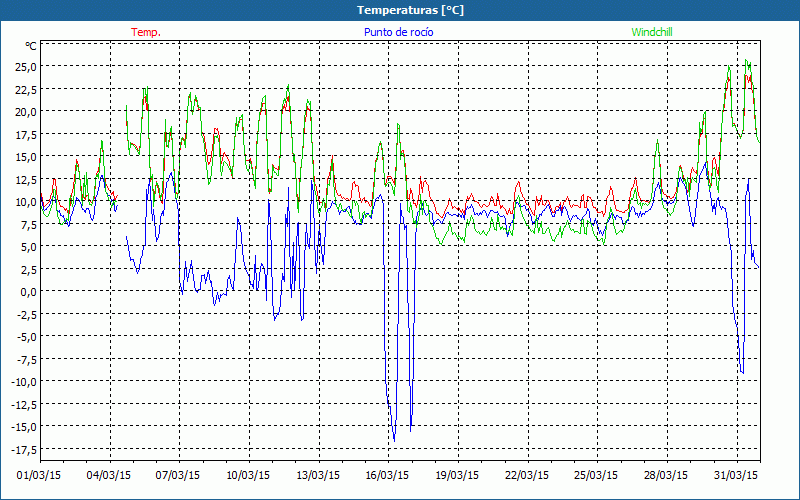Click the 07/03/15 date label
Screen dimensions: 800x500
point(178,476)
